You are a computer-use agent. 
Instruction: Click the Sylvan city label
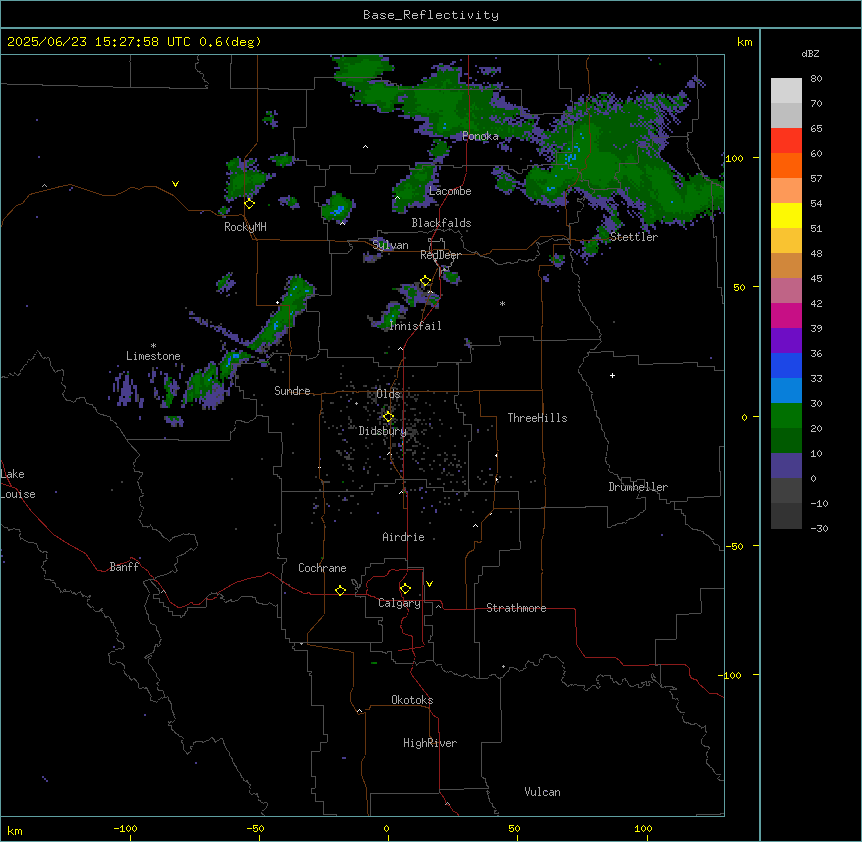point(390,245)
